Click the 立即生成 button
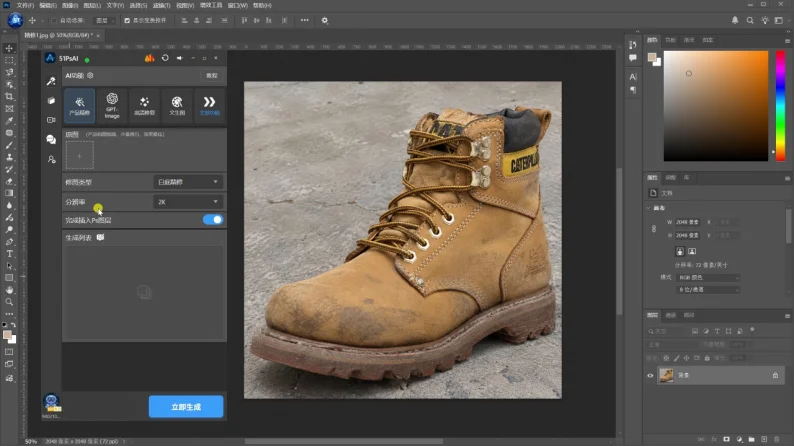Image resolution: width=794 pixels, height=447 pixels. click(186, 407)
